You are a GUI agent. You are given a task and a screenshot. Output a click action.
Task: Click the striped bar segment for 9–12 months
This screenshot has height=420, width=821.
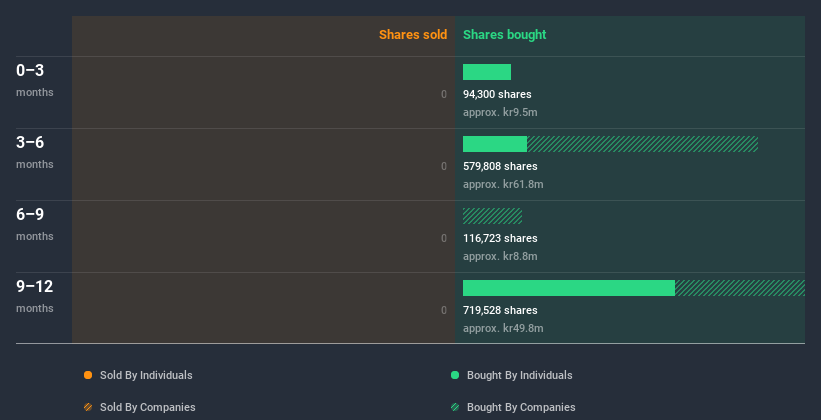(x=740, y=288)
